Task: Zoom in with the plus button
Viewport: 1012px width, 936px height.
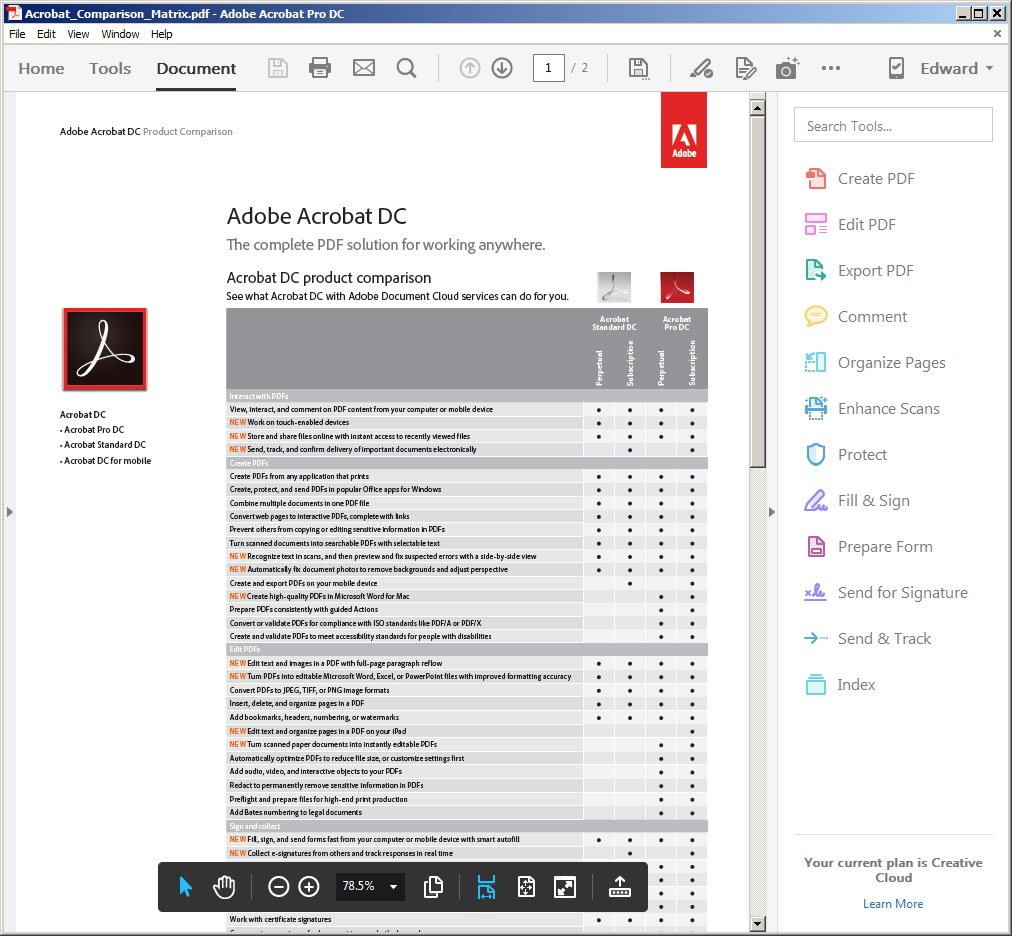Action: tap(309, 887)
